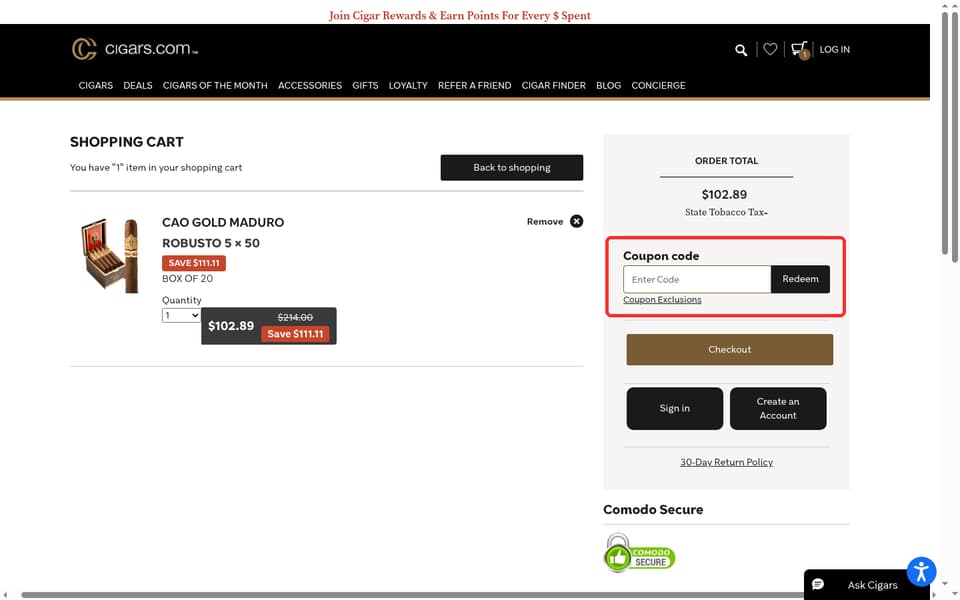Open the accessibility widget icon
The height and width of the screenshot is (600, 960).
(921, 572)
